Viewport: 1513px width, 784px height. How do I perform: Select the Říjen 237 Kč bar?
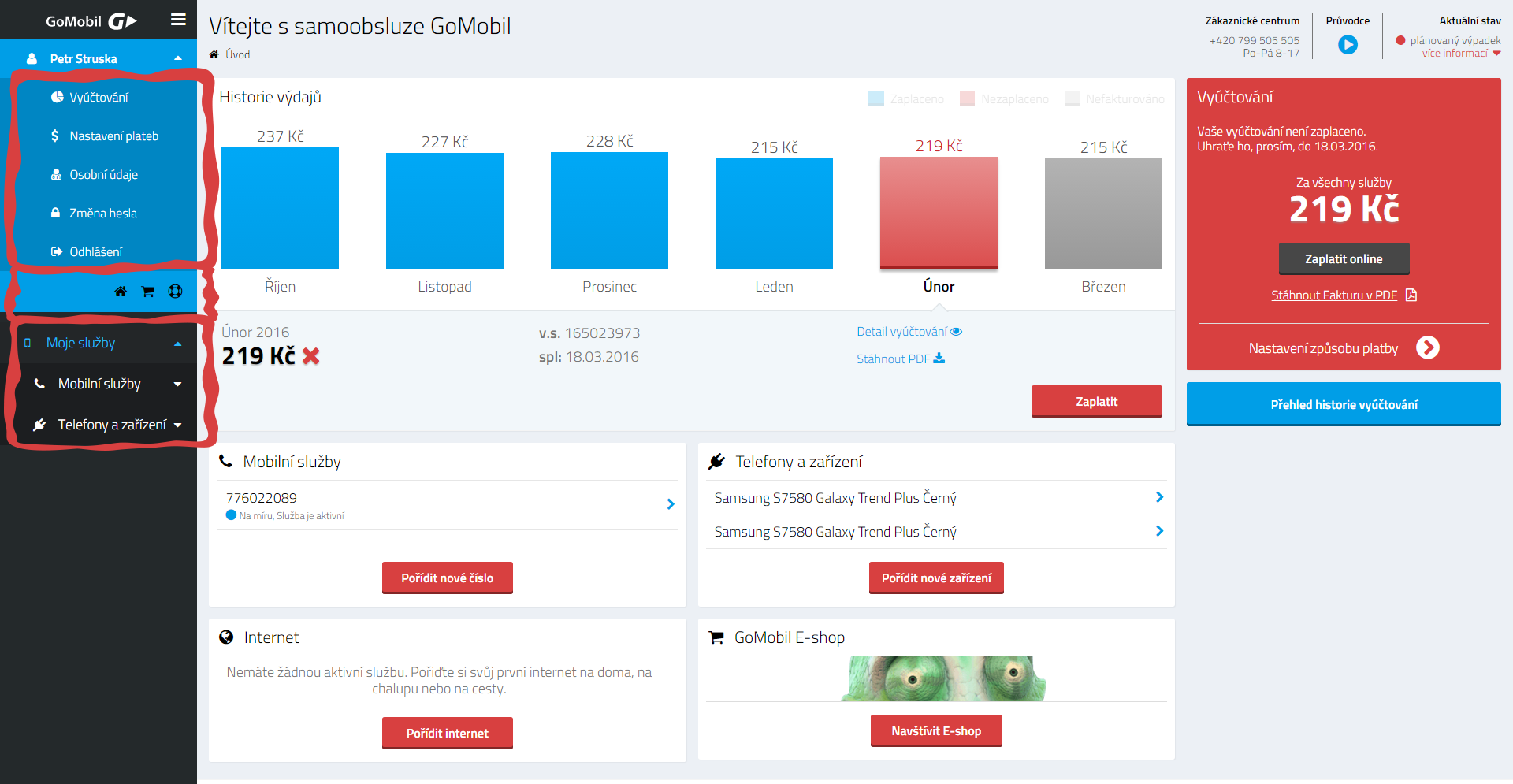coord(280,208)
